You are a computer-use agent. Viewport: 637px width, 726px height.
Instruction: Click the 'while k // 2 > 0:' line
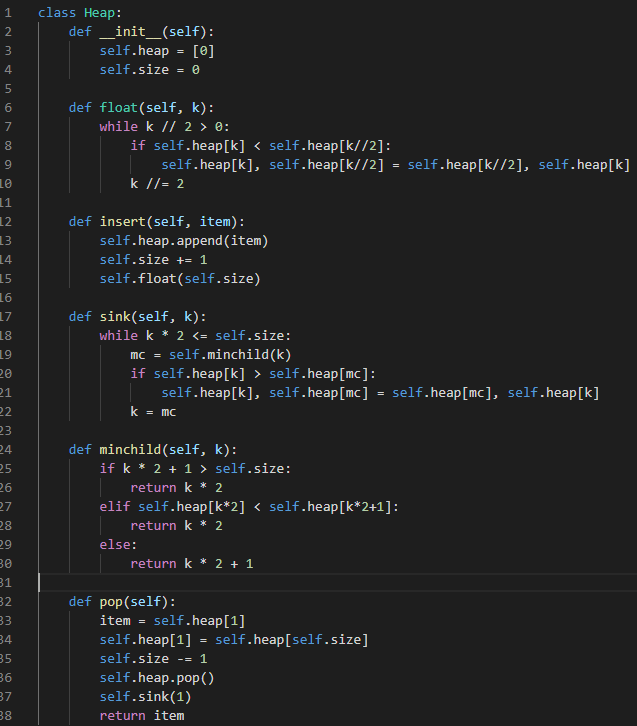coord(164,127)
